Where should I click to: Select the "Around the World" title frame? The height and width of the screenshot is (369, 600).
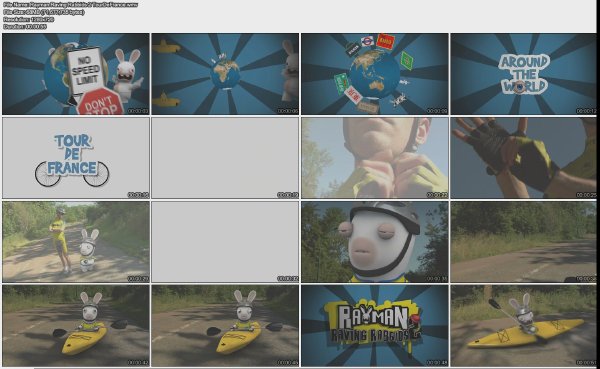[x=523, y=74]
